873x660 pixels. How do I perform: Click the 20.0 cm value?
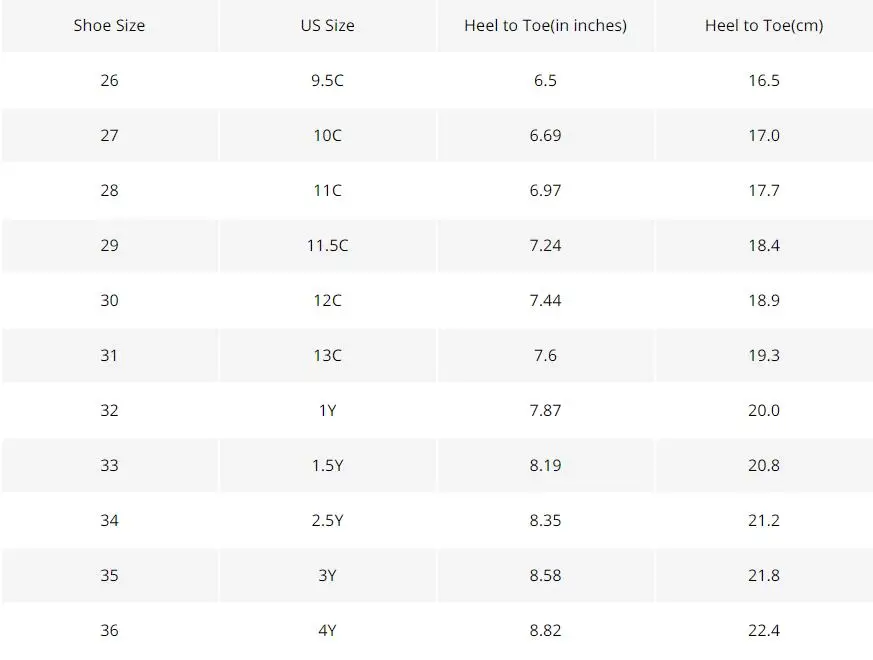pyautogui.click(x=764, y=410)
